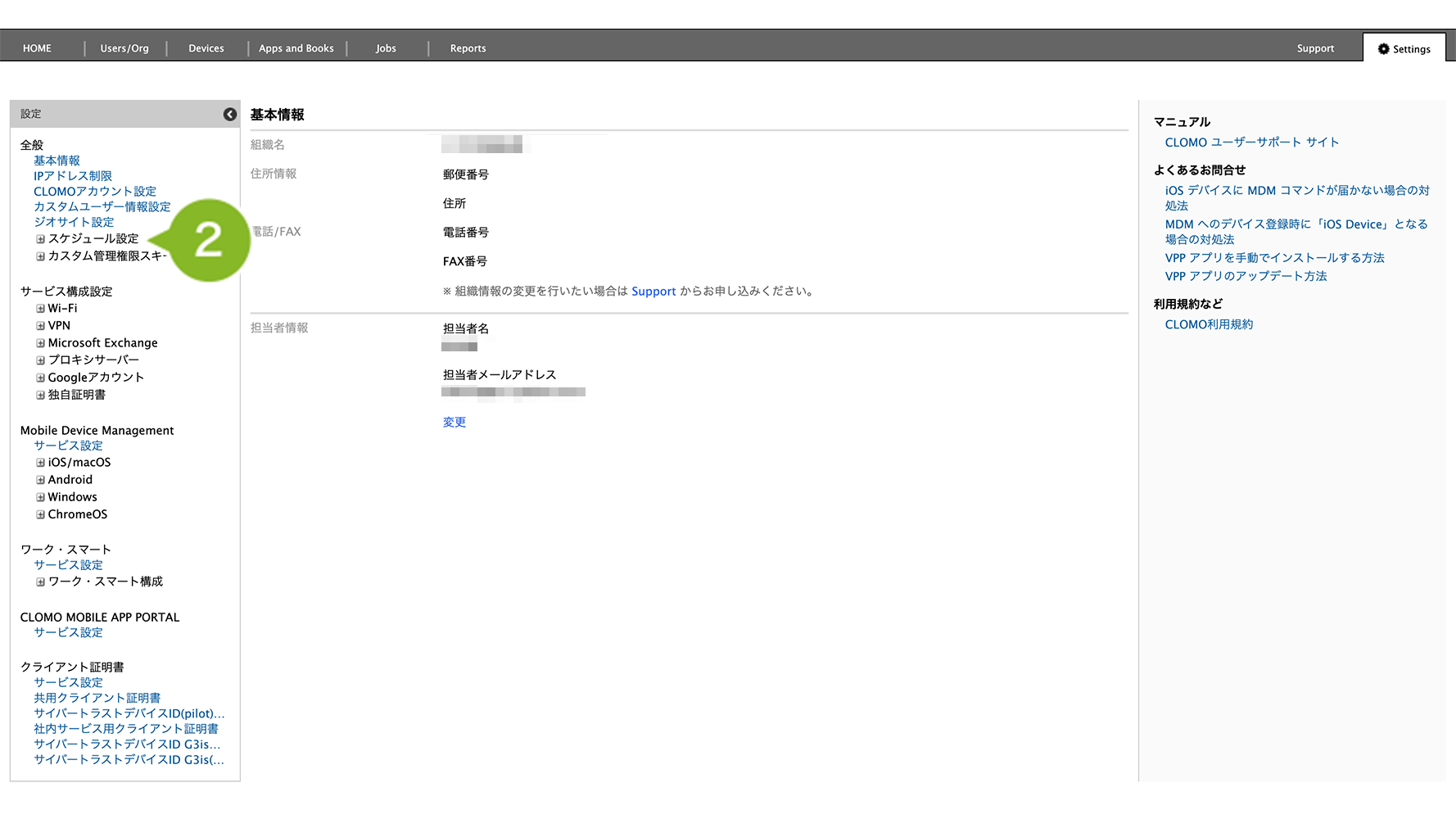Open CLOMO ユーザーサポート サイト link
The width and height of the screenshot is (1456, 819).
1251,143
